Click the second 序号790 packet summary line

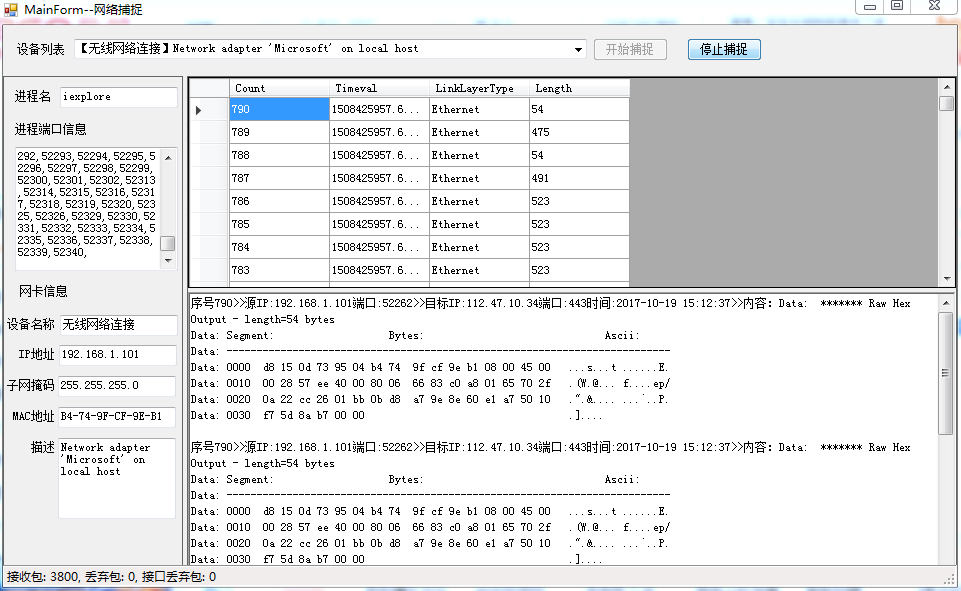pos(550,448)
